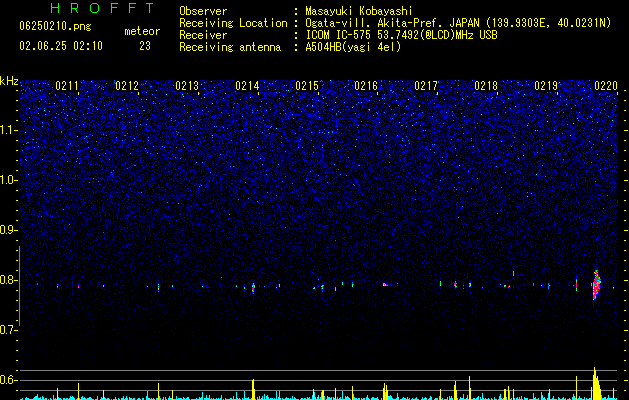Viewport: 629px width, 400px height.
Task: Click the ICOM IC-575 53.7492 MHz USB text
Action: coord(401,35)
